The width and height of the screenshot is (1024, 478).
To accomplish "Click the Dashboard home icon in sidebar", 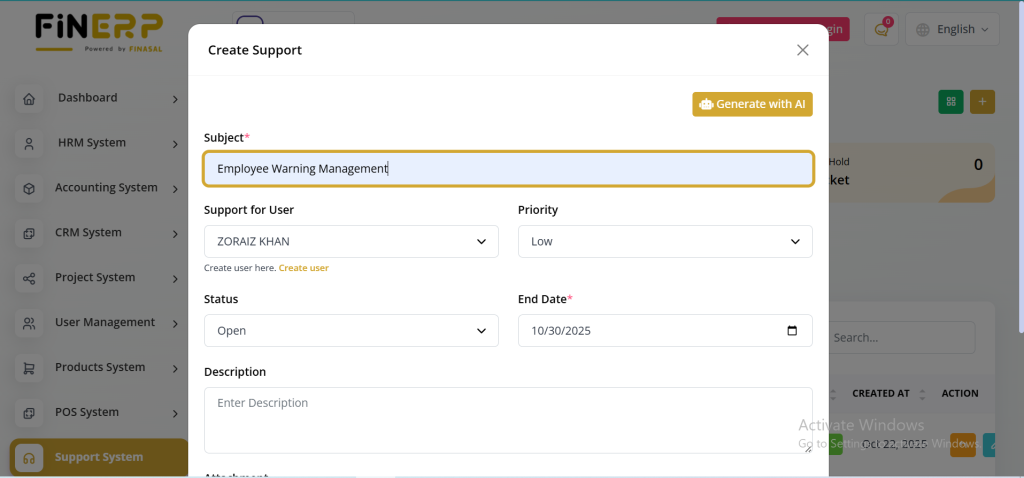I will tap(29, 99).
